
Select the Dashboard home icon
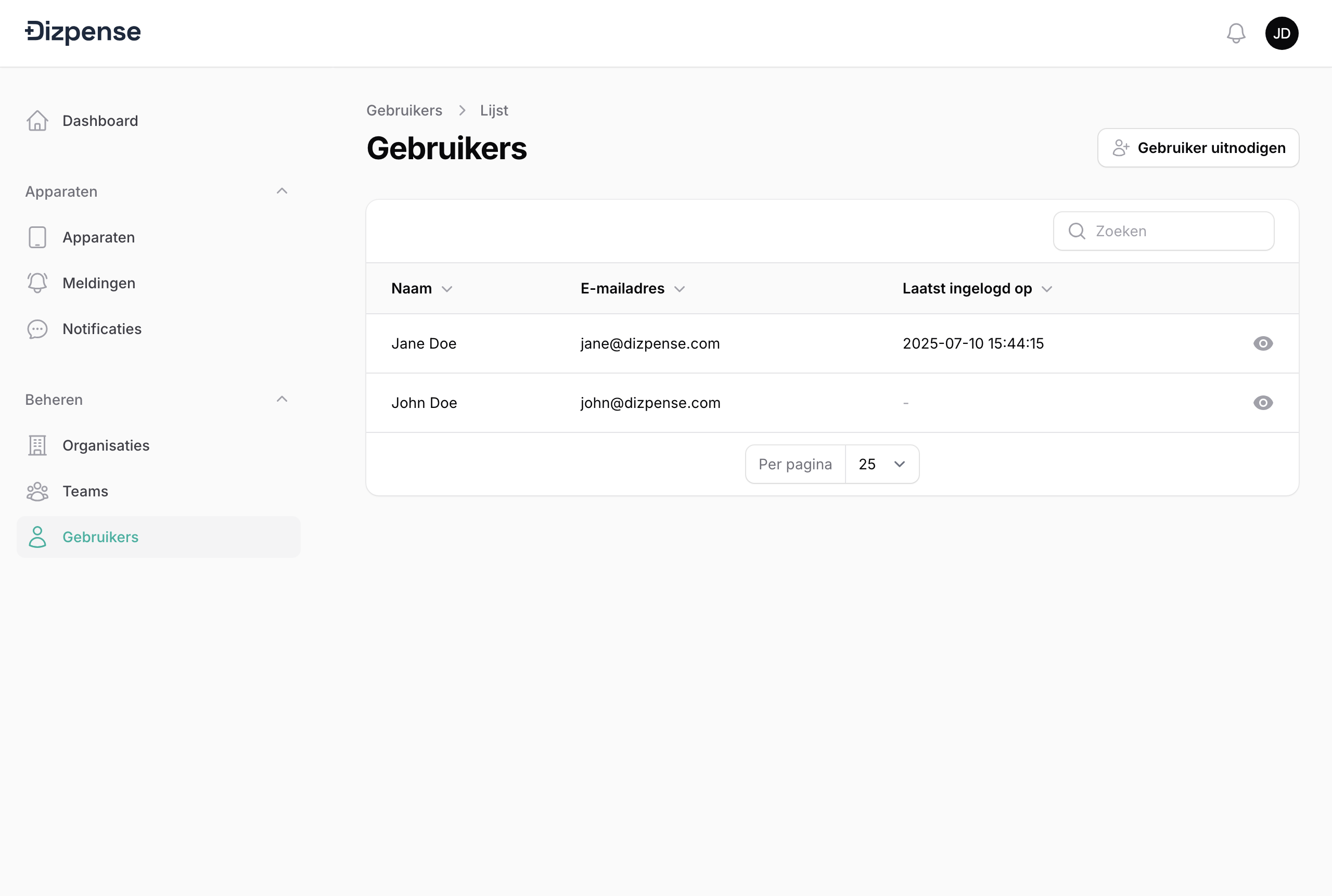coord(37,121)
